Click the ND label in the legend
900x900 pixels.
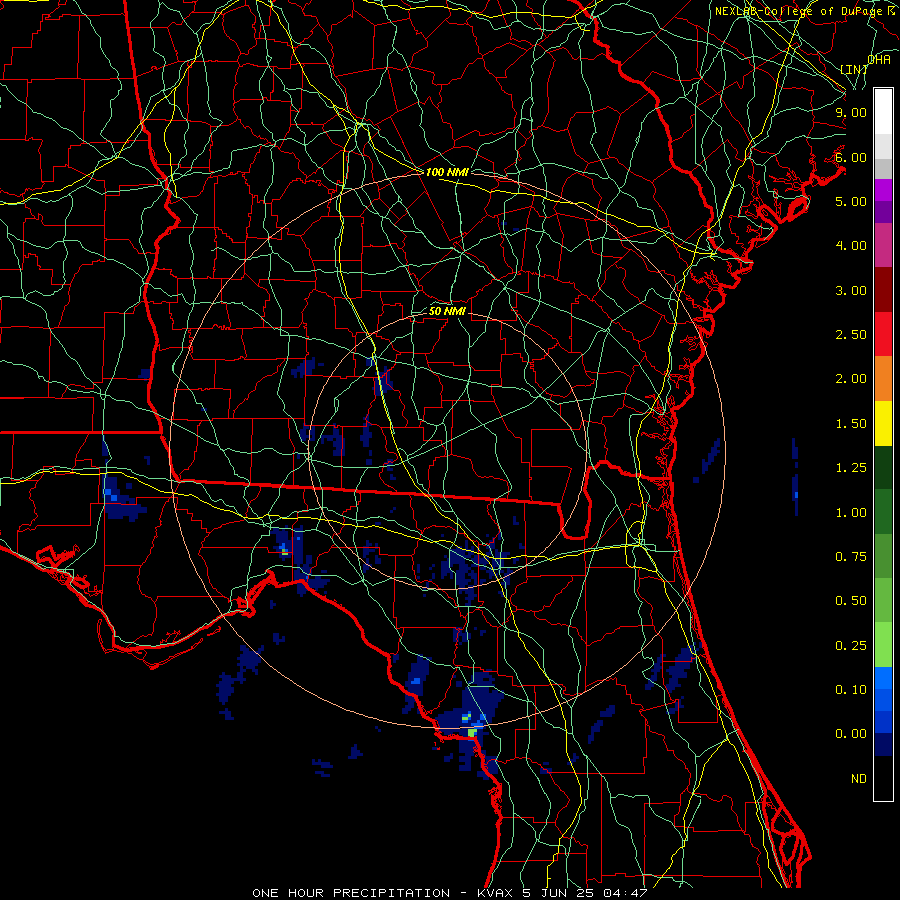pyautogui.click(x=859, y=779)
